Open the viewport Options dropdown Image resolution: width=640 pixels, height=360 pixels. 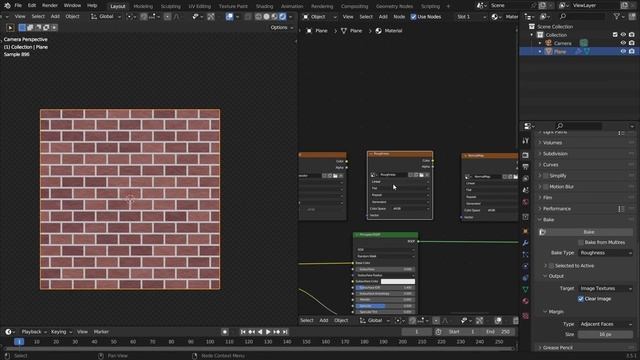281,27
